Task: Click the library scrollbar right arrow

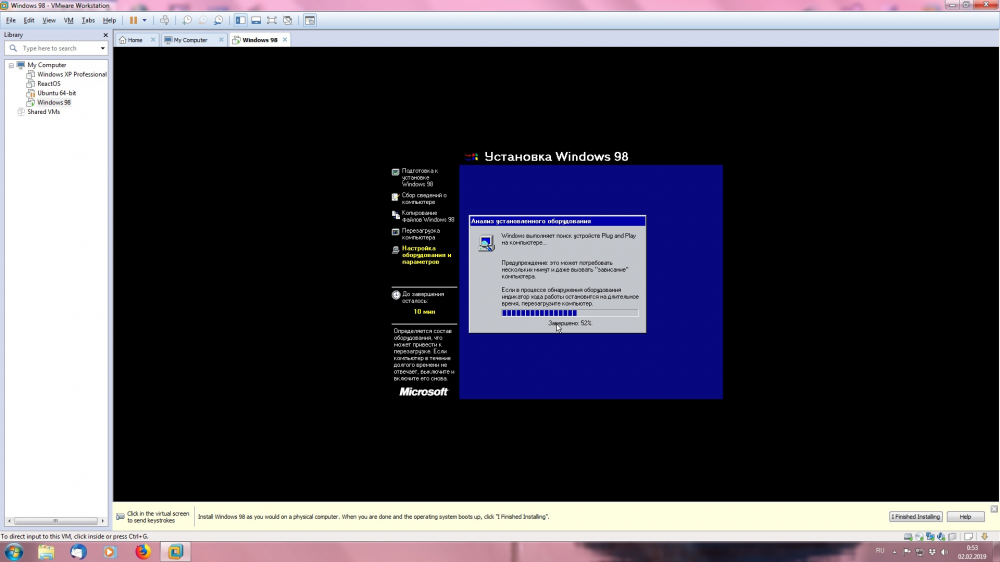Action: click(103, 521)
